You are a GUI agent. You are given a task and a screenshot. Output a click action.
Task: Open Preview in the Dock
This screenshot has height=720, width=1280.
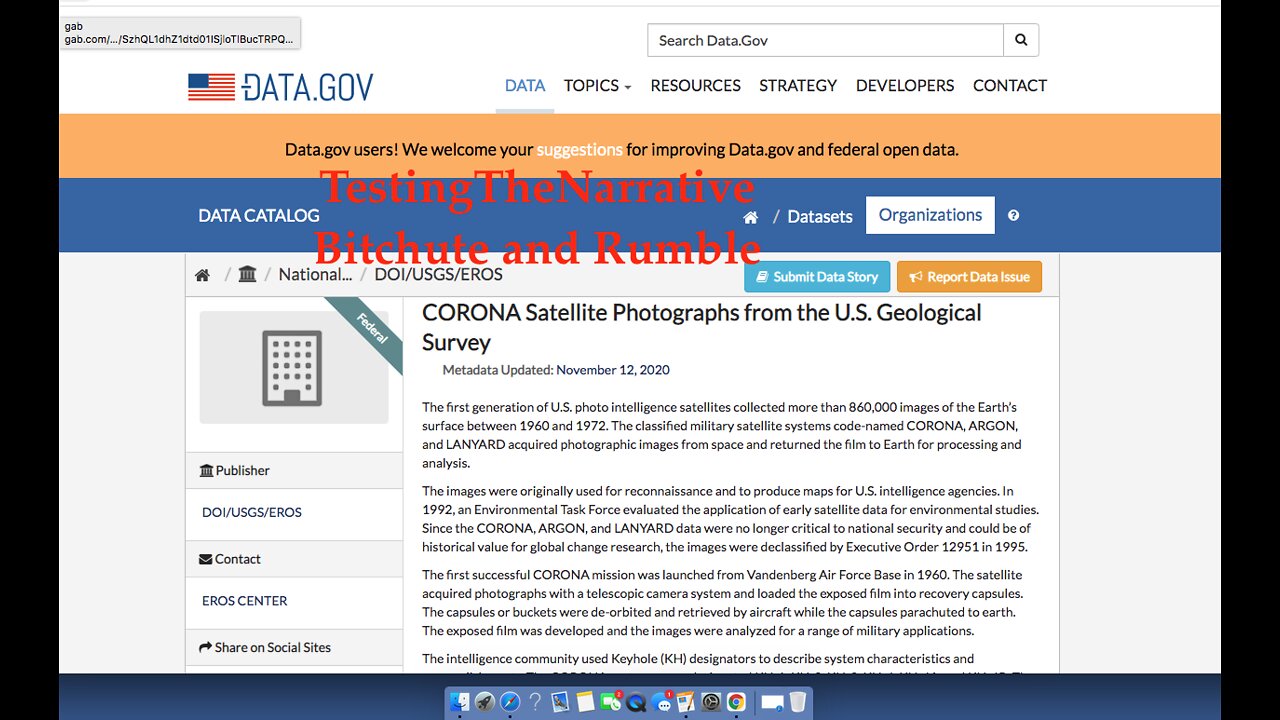(560, 702)
